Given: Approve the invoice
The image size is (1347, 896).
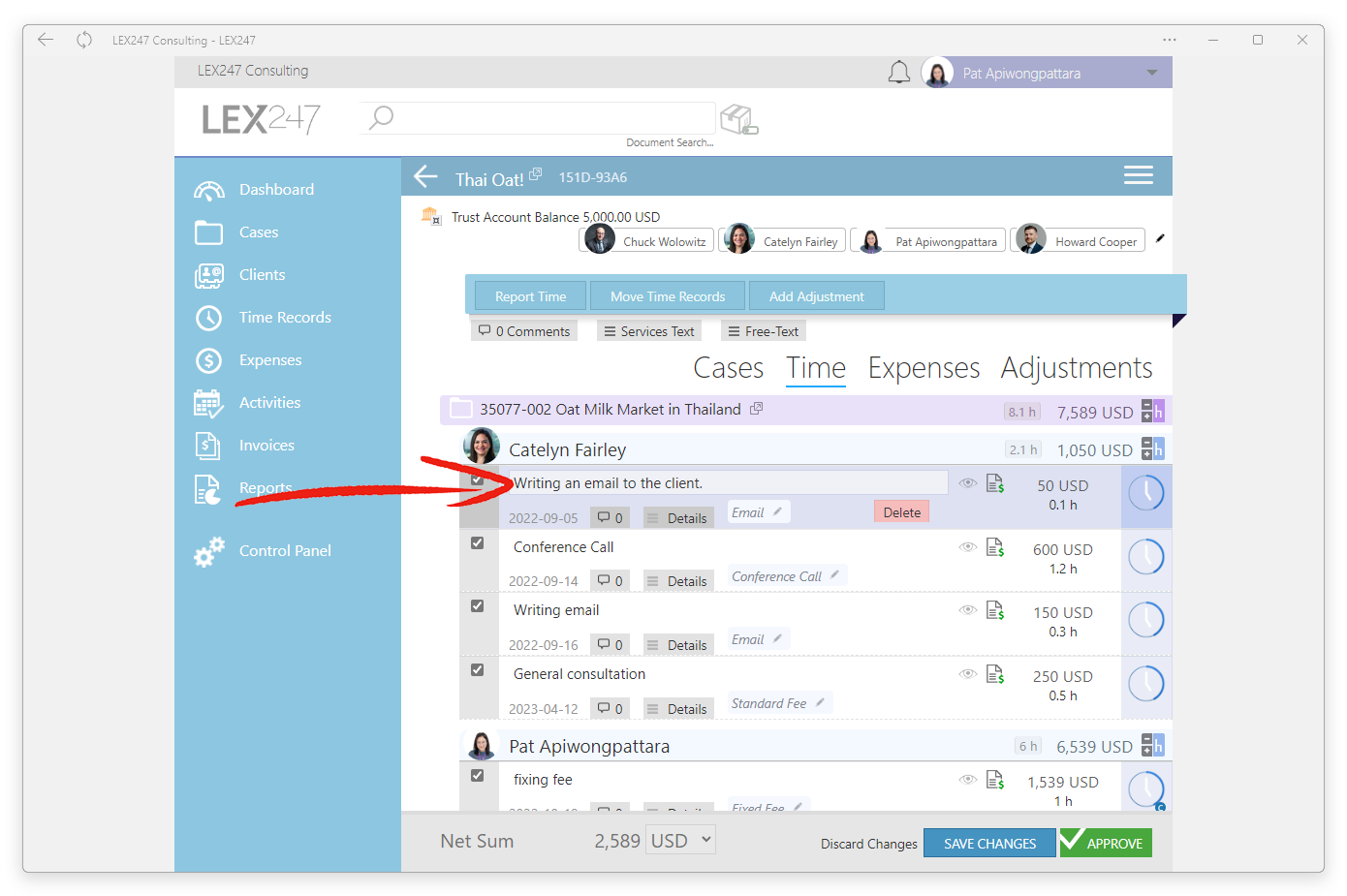Looking at the screenshot, I should 1105,843.
